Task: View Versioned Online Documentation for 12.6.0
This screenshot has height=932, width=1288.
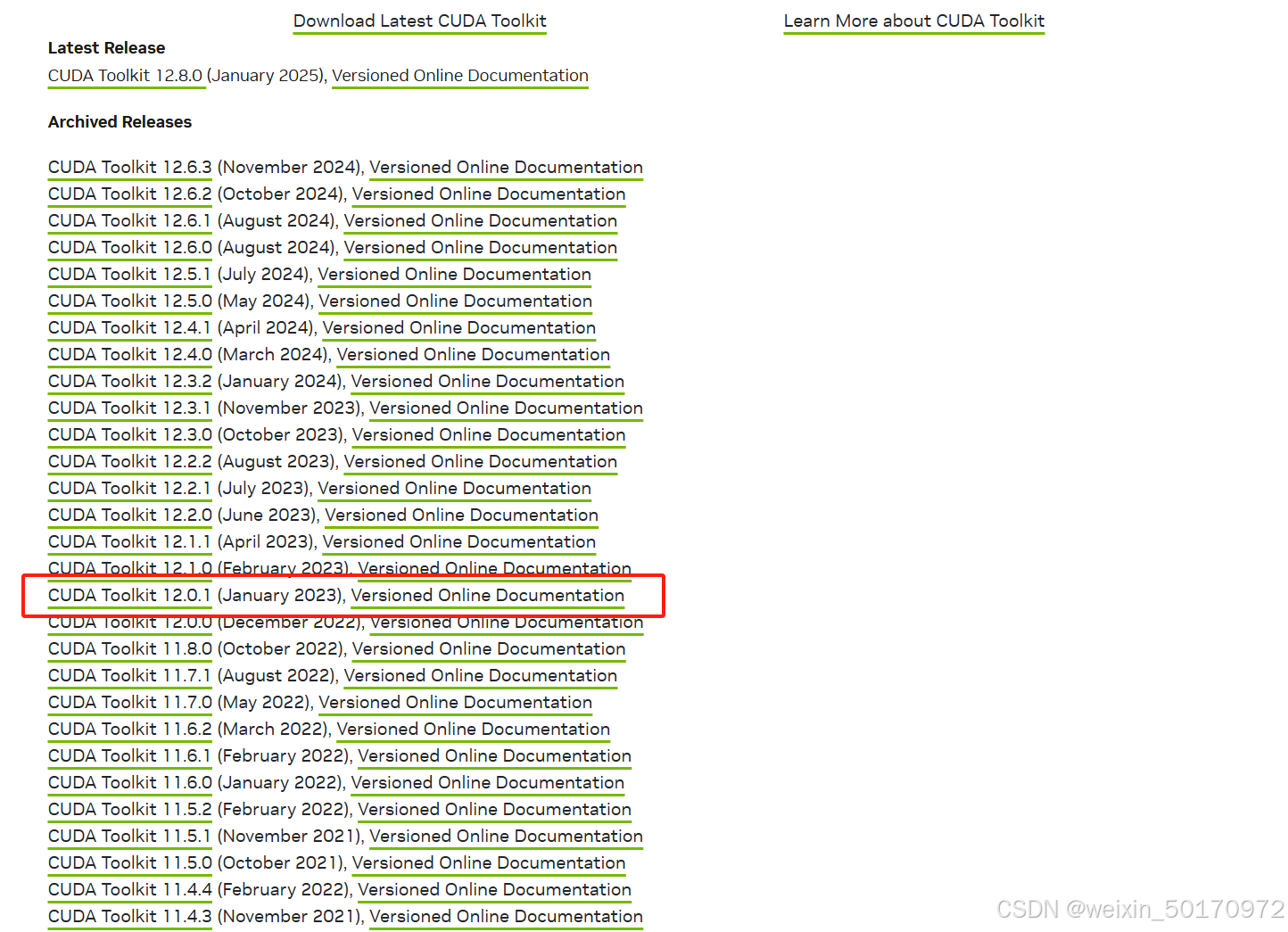Action: 481,247
